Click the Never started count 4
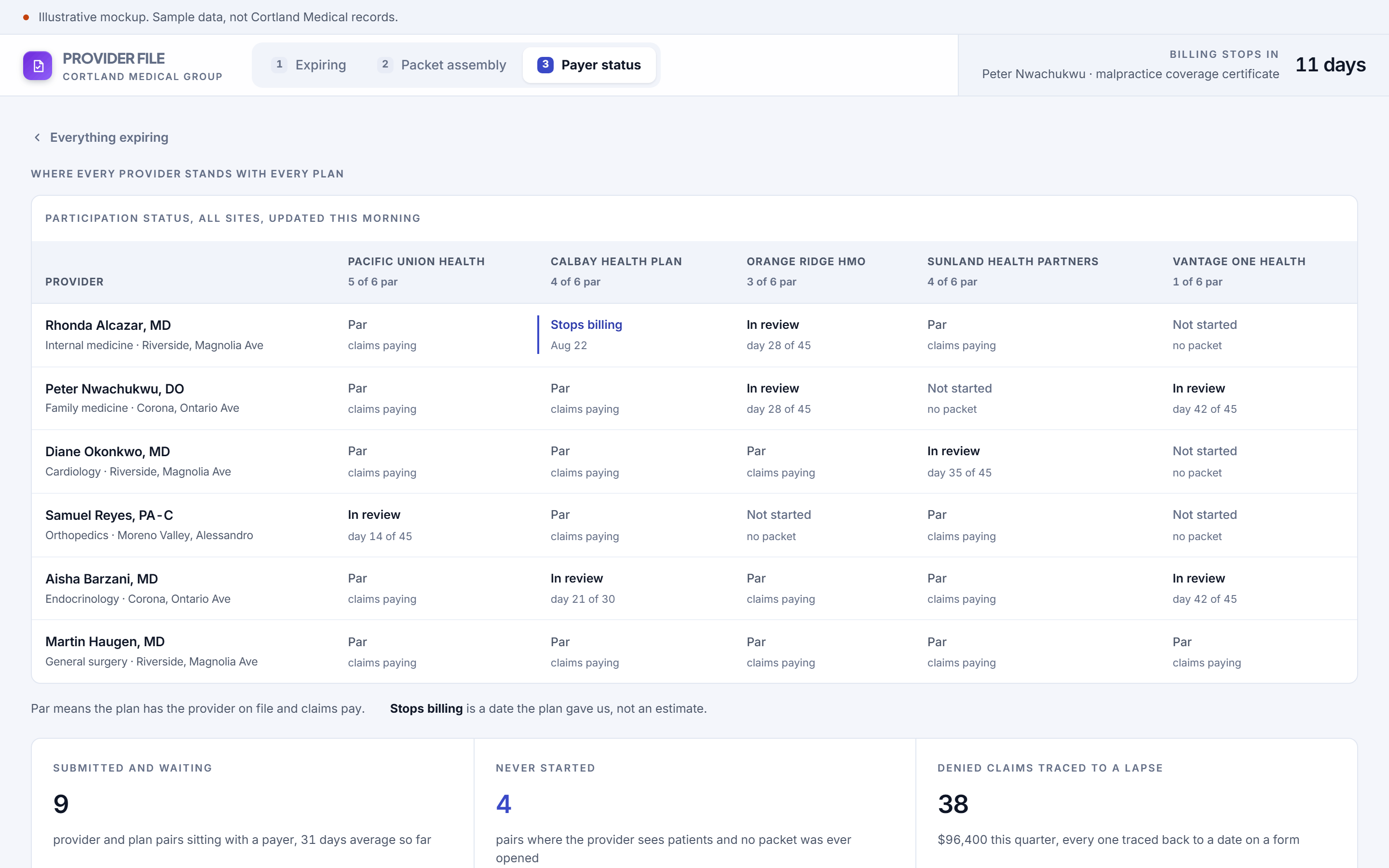The width and height of the screenshot is (1389, 868). (x=504, y=804)
